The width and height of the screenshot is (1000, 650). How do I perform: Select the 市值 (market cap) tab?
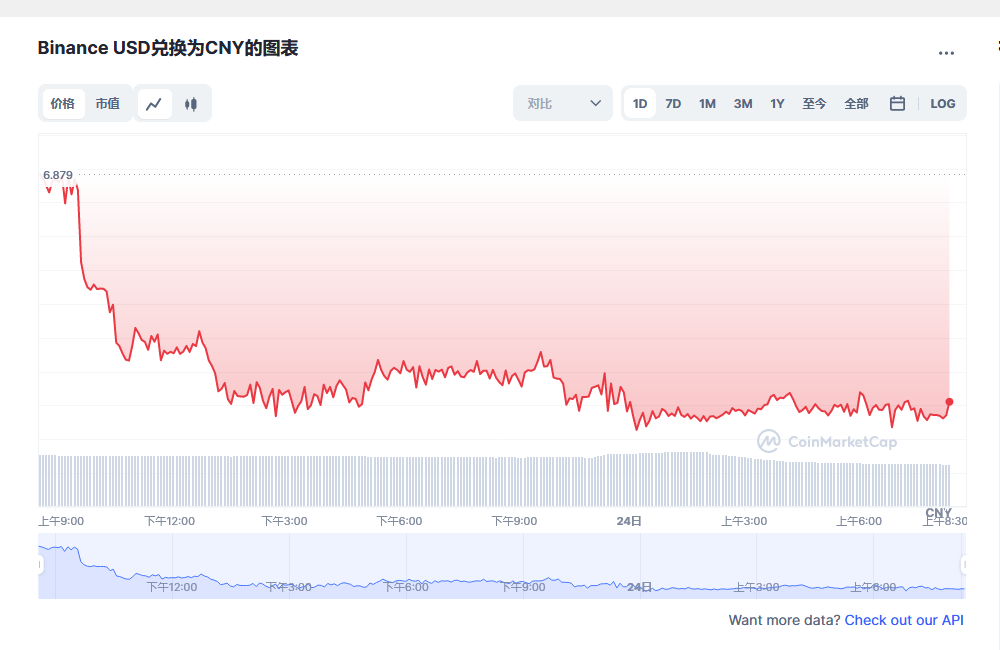tap(108, 103)
